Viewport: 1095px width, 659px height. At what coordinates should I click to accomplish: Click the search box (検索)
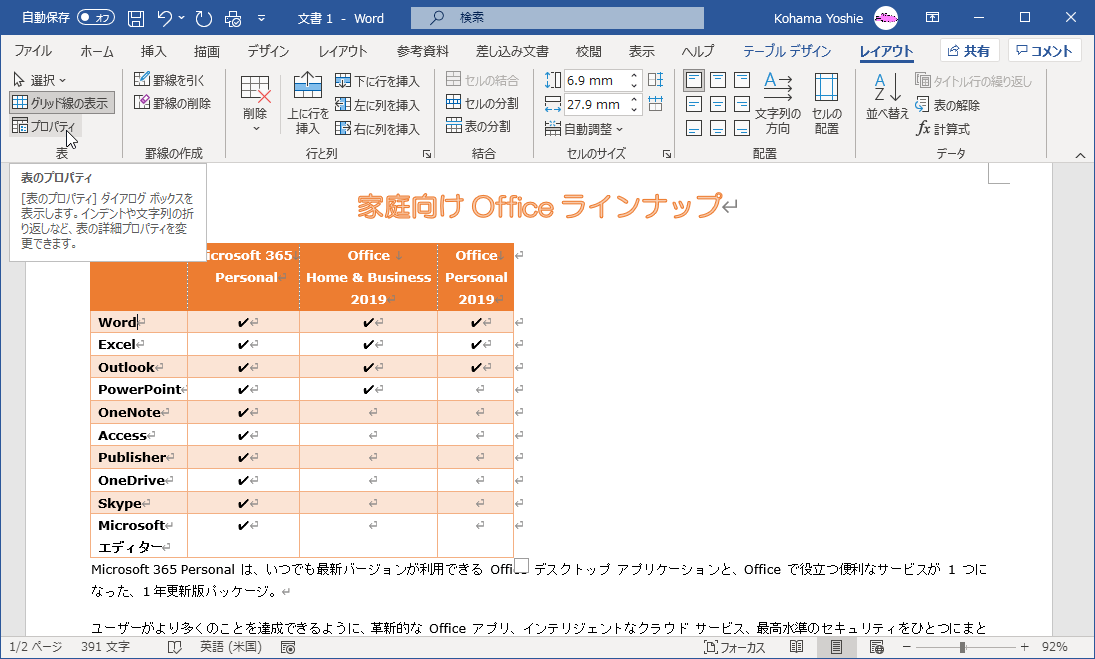pyautogui.click(x=557, y=18)
